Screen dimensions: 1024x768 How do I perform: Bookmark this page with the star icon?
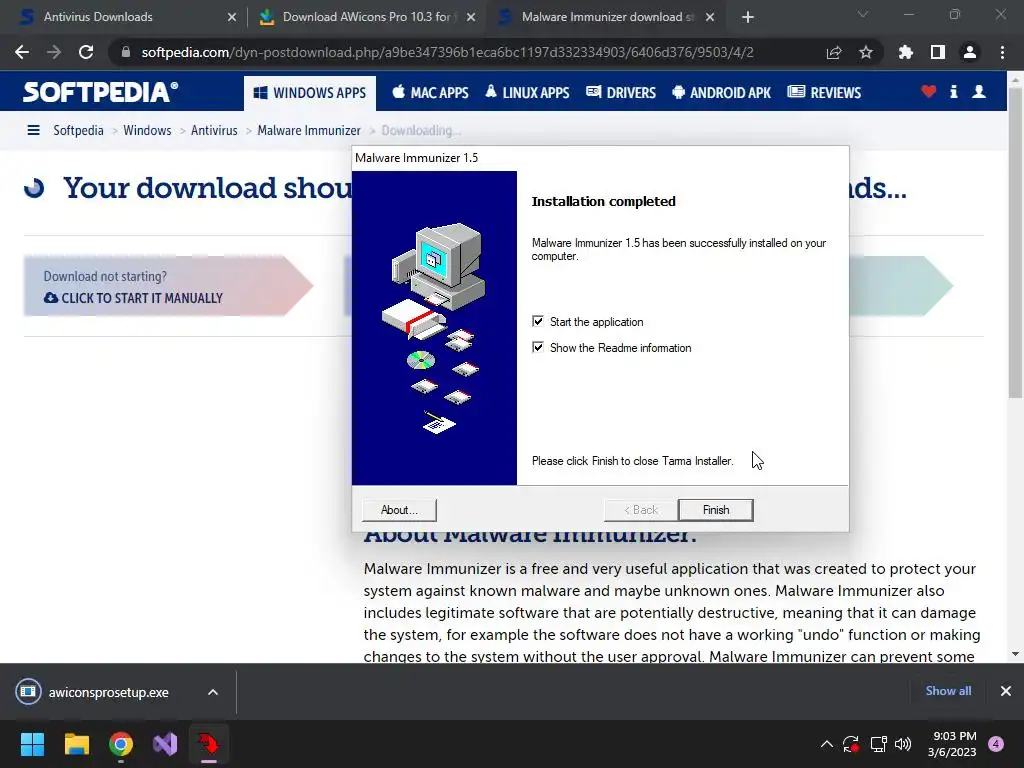coord(866,52)
